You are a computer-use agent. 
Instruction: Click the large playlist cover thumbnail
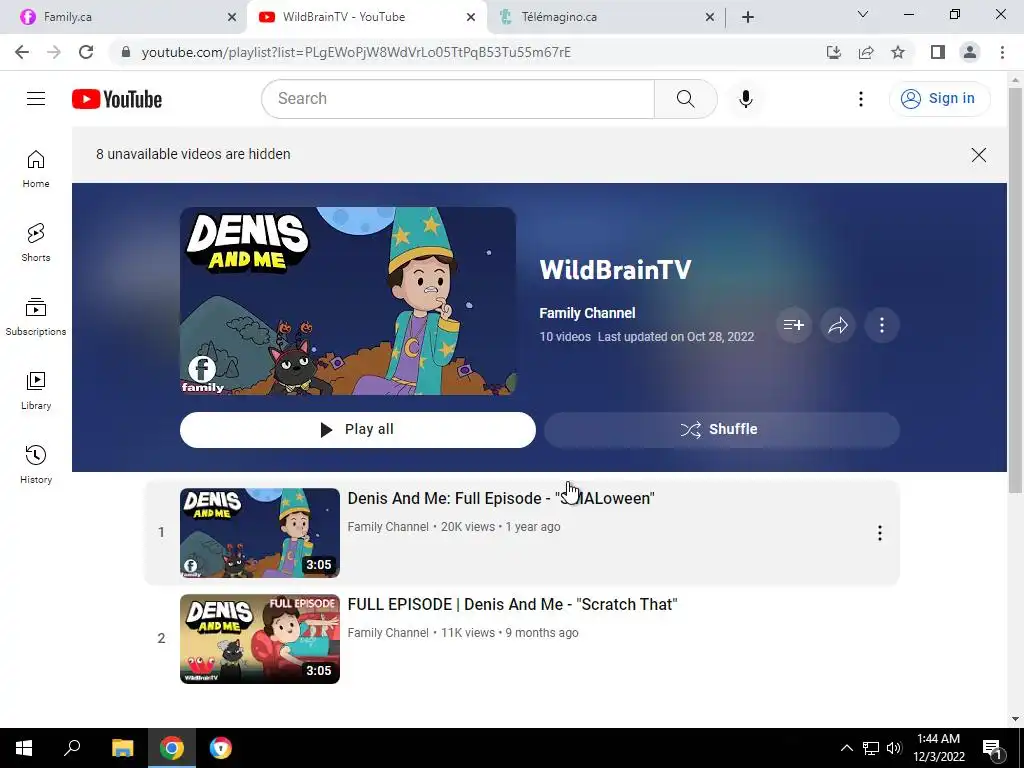[348, 301]
